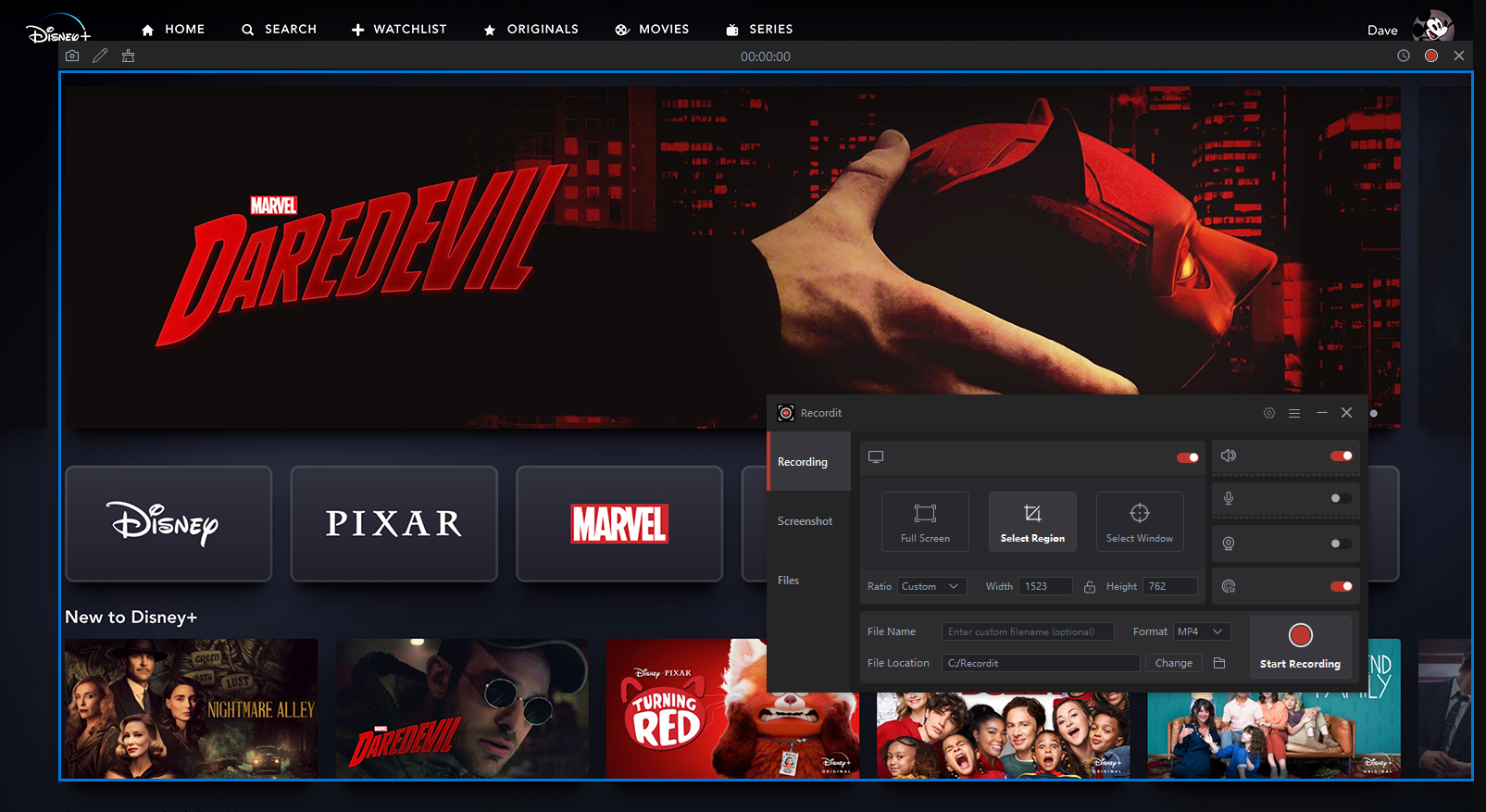The height and width of the screenshot is (812, 1486).
Task: Open the WATCHLIST menu item
Action: 399,30
